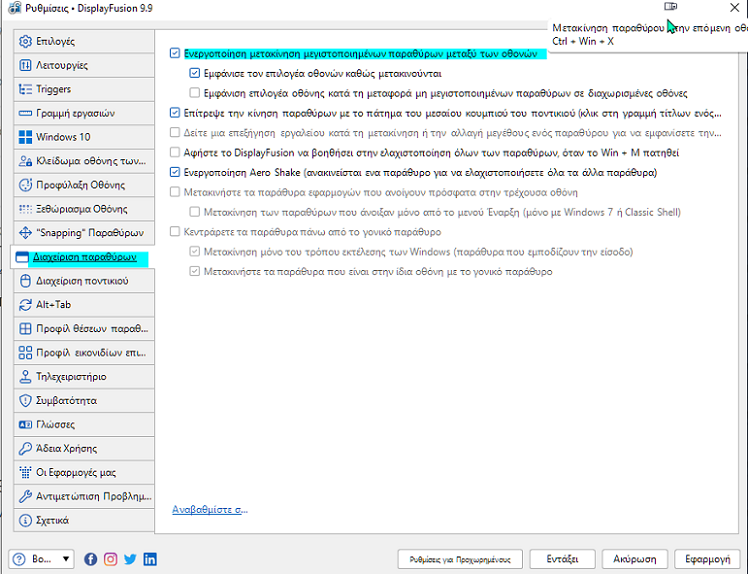Open DisplayFusion LinkedIn icon
This screenshot has height=574, width=748.
tap(150, 559)
